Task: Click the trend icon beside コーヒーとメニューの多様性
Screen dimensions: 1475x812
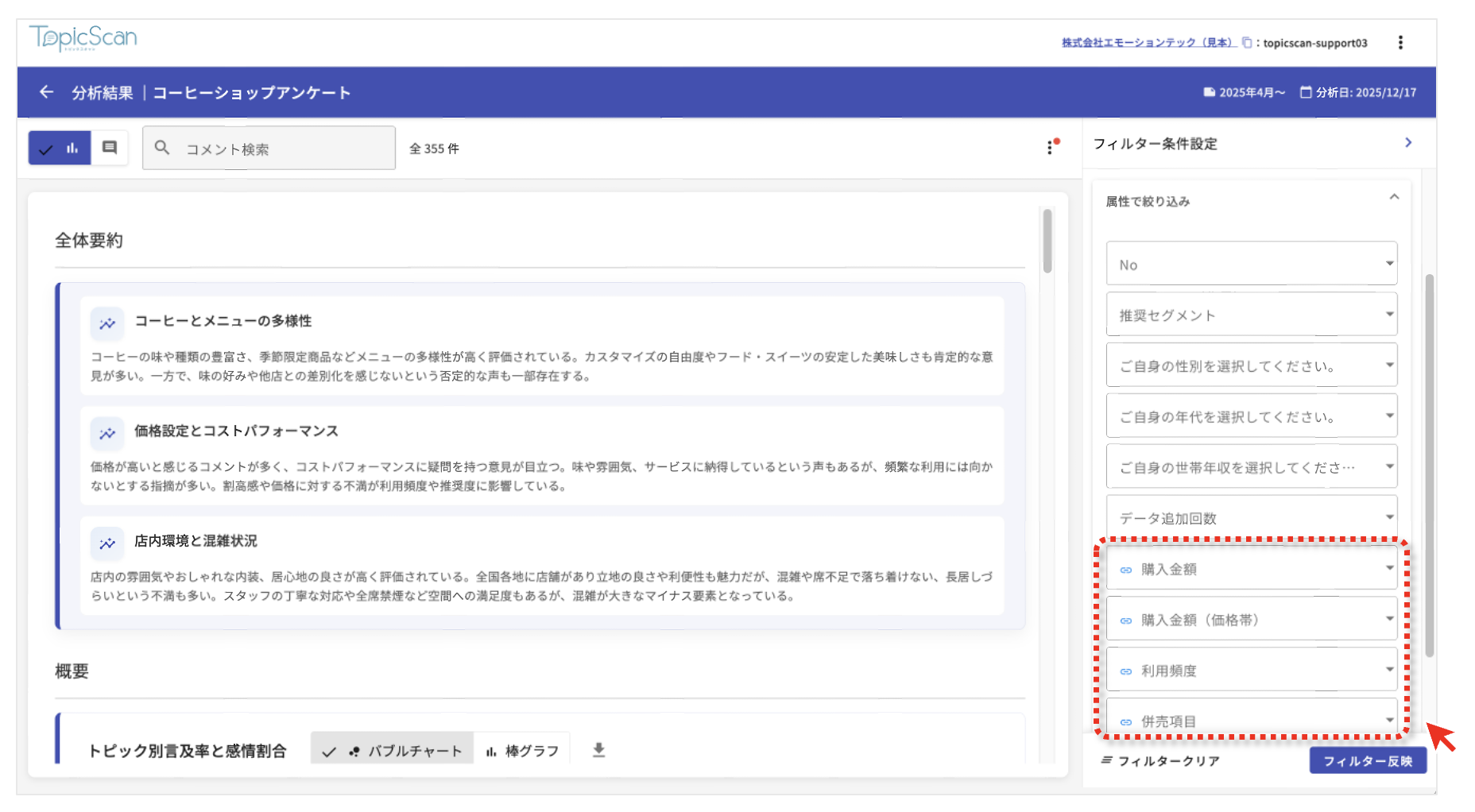Action: [107, 323]
